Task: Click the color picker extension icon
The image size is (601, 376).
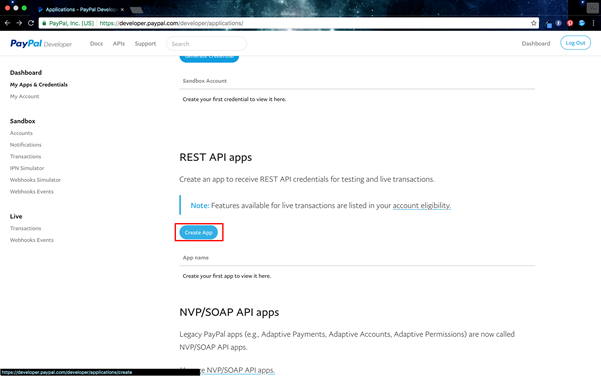Action: point(548,24)
